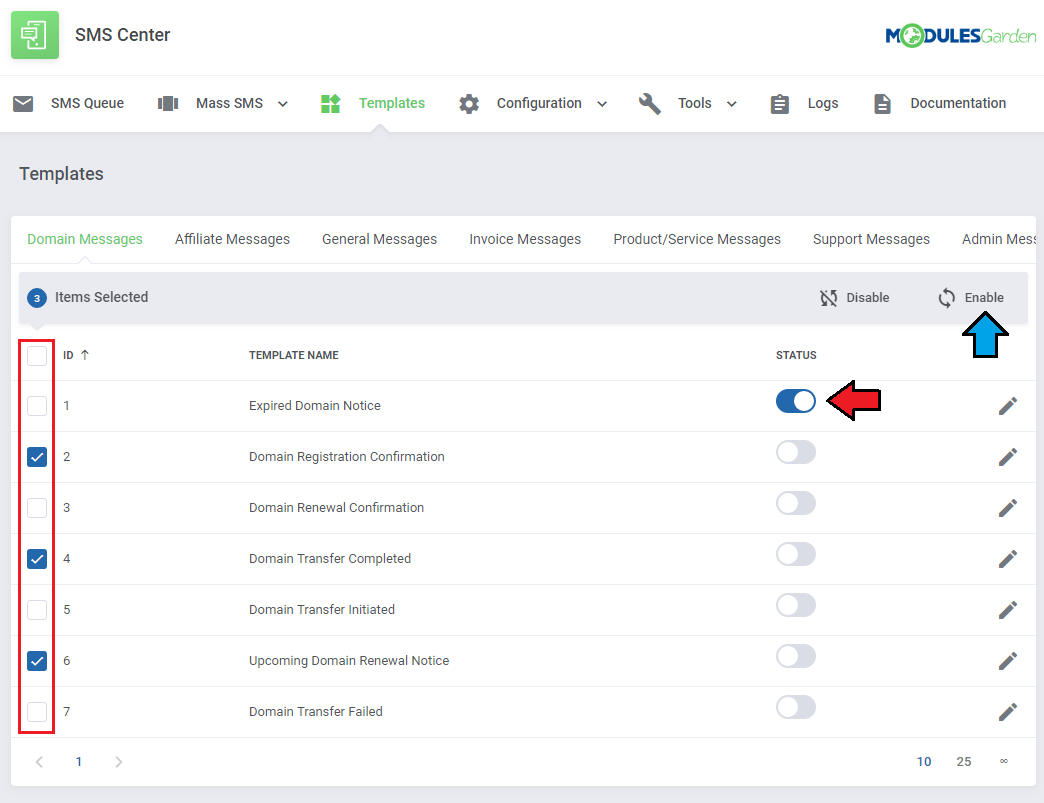
Task: Click the 3 items selected badge
Action: (x=37, y=298)
